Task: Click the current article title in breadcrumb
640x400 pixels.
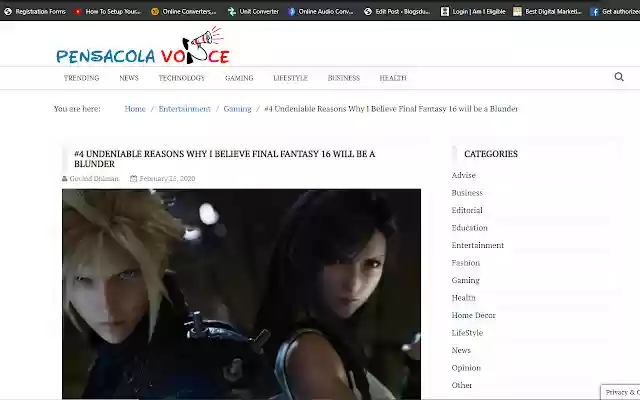Action: [391, 109]
